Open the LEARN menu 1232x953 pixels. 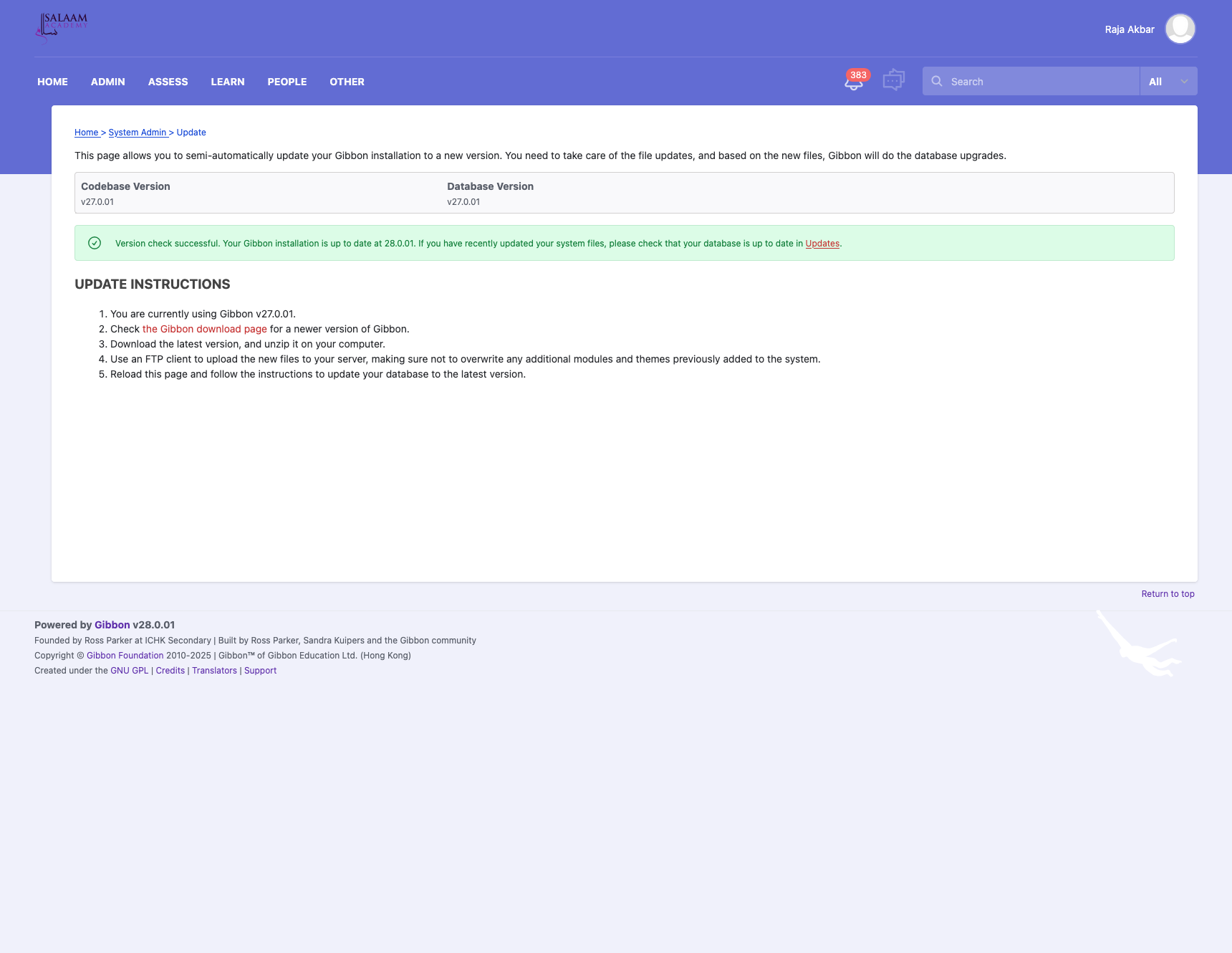[228, 82]
